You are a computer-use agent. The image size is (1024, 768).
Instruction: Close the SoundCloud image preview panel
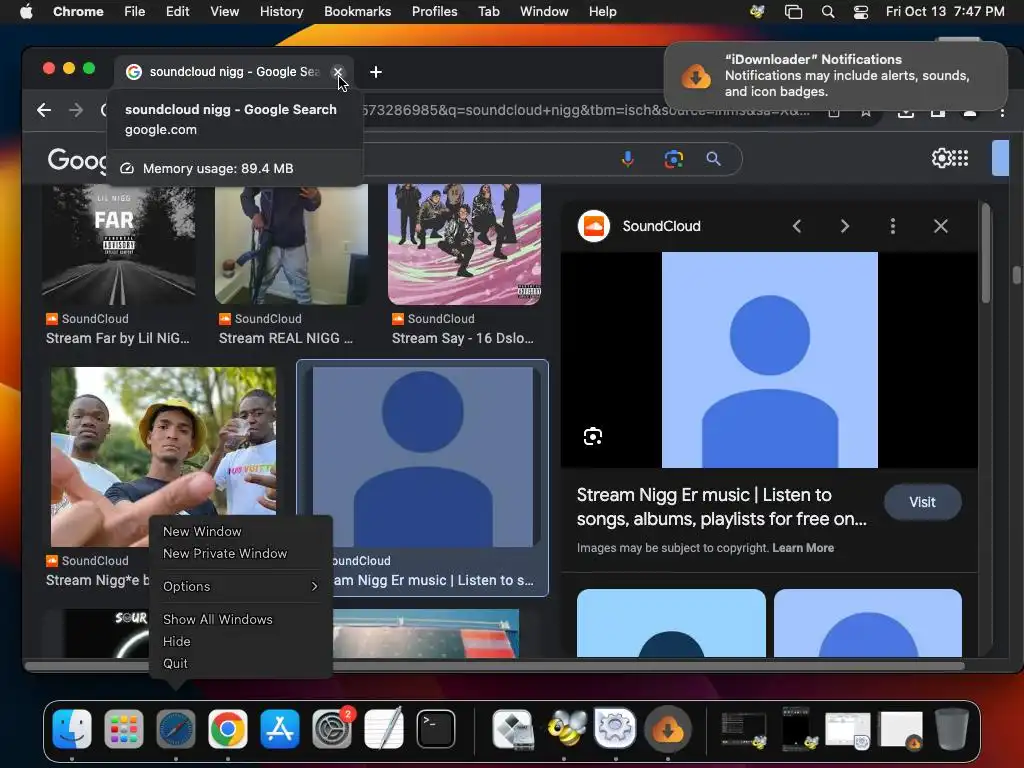coord(940,226)
